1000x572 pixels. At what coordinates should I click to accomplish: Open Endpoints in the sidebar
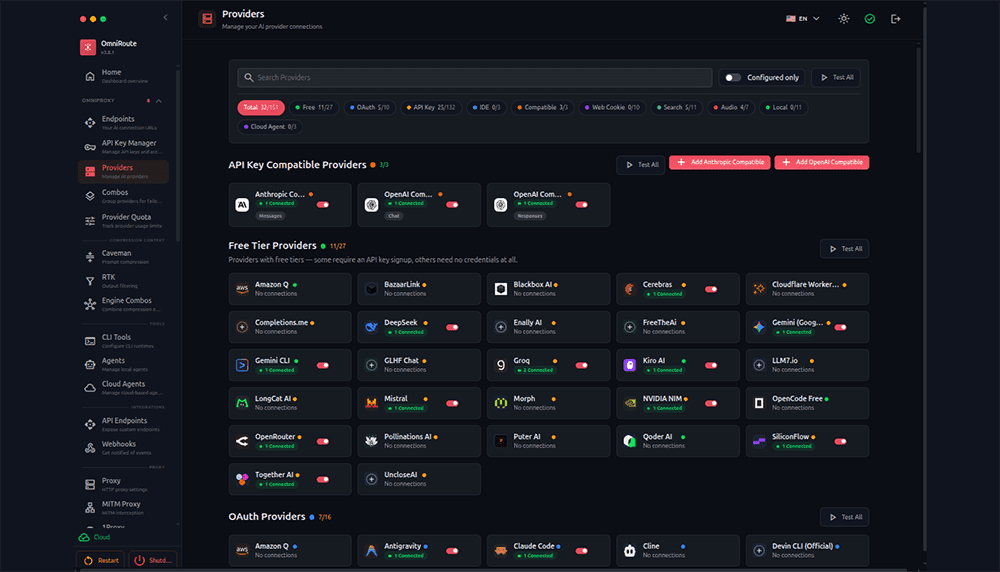tap(122, 122)
